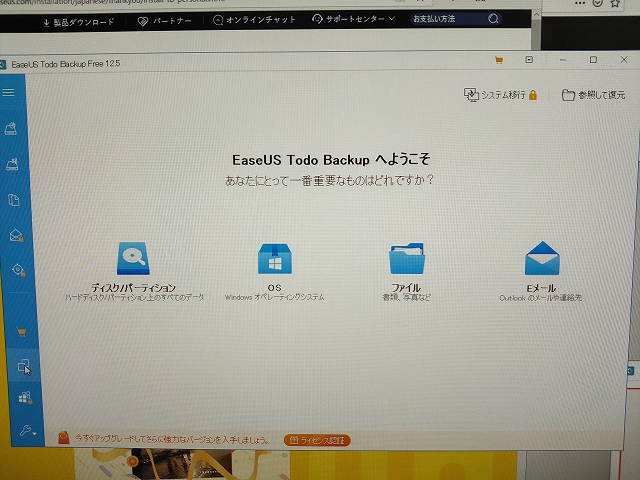
Task: Expand the wrench tools dropdown in the sidebar
Action: tap(28, 430)
